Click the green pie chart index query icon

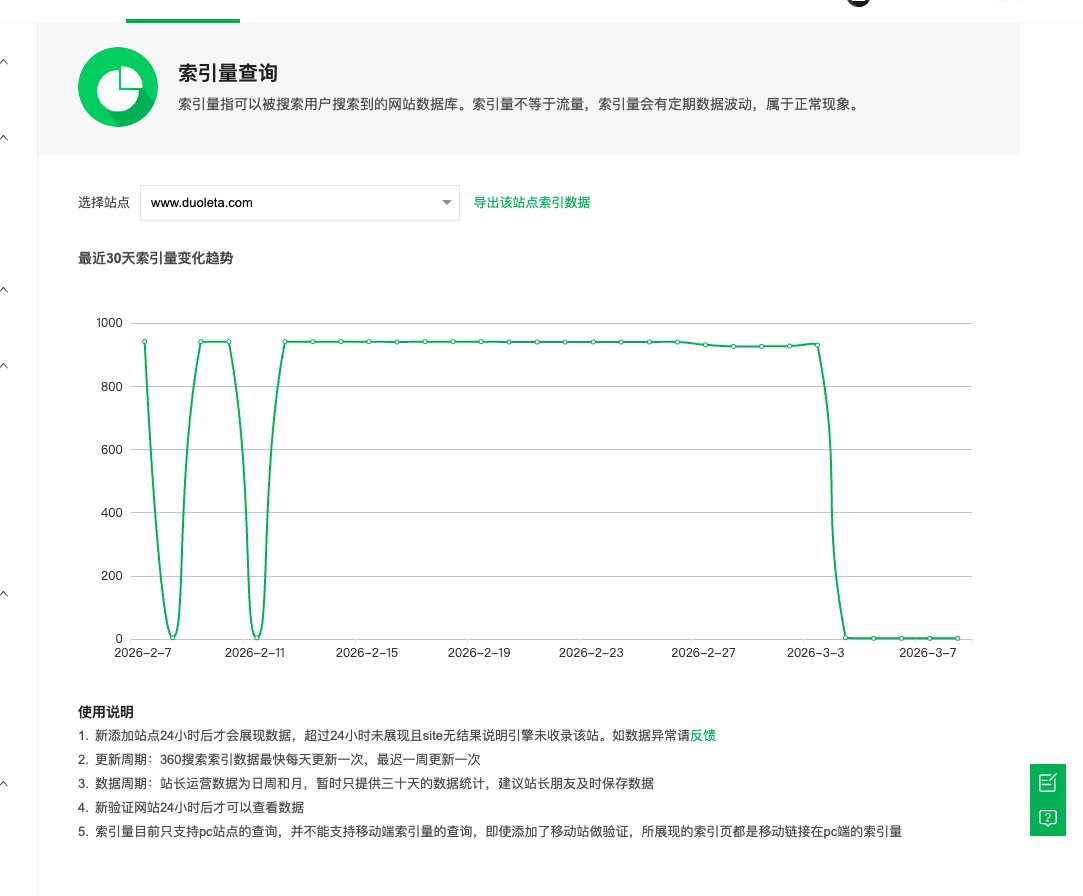[x=118, y=87]
